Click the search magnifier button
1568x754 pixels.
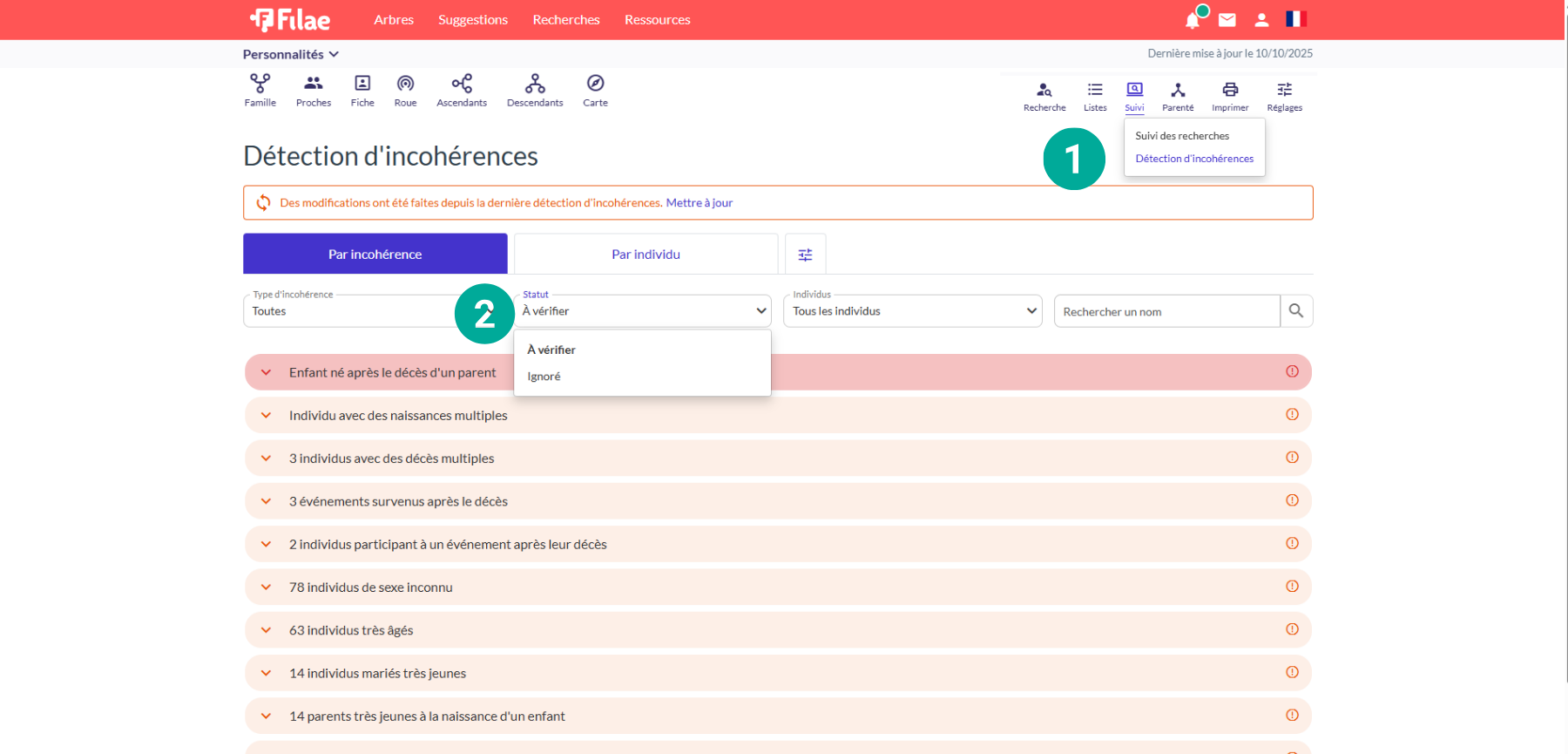click(1296, 311)
